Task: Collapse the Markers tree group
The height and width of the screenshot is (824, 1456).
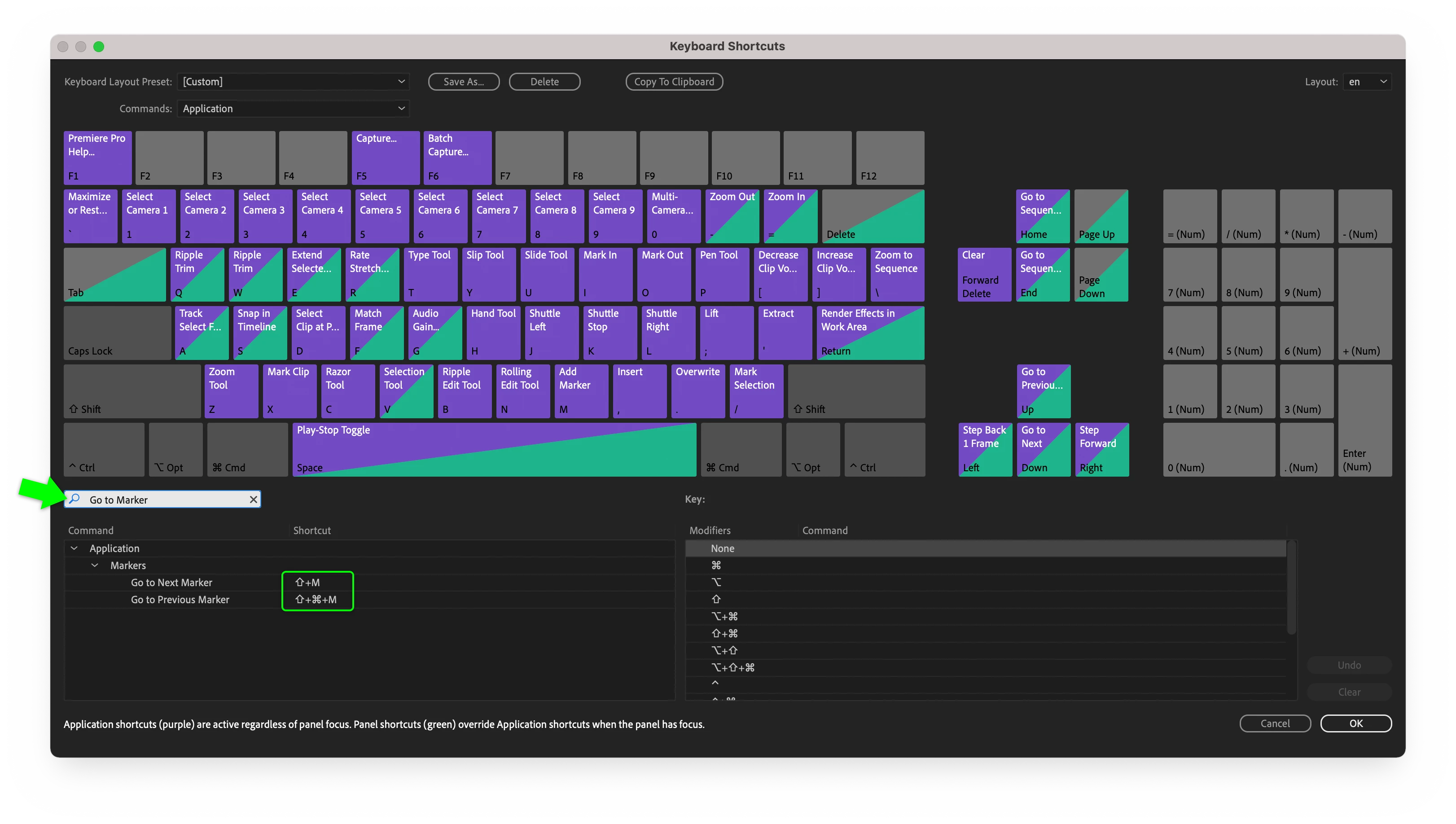Action: tap(95, 565)
